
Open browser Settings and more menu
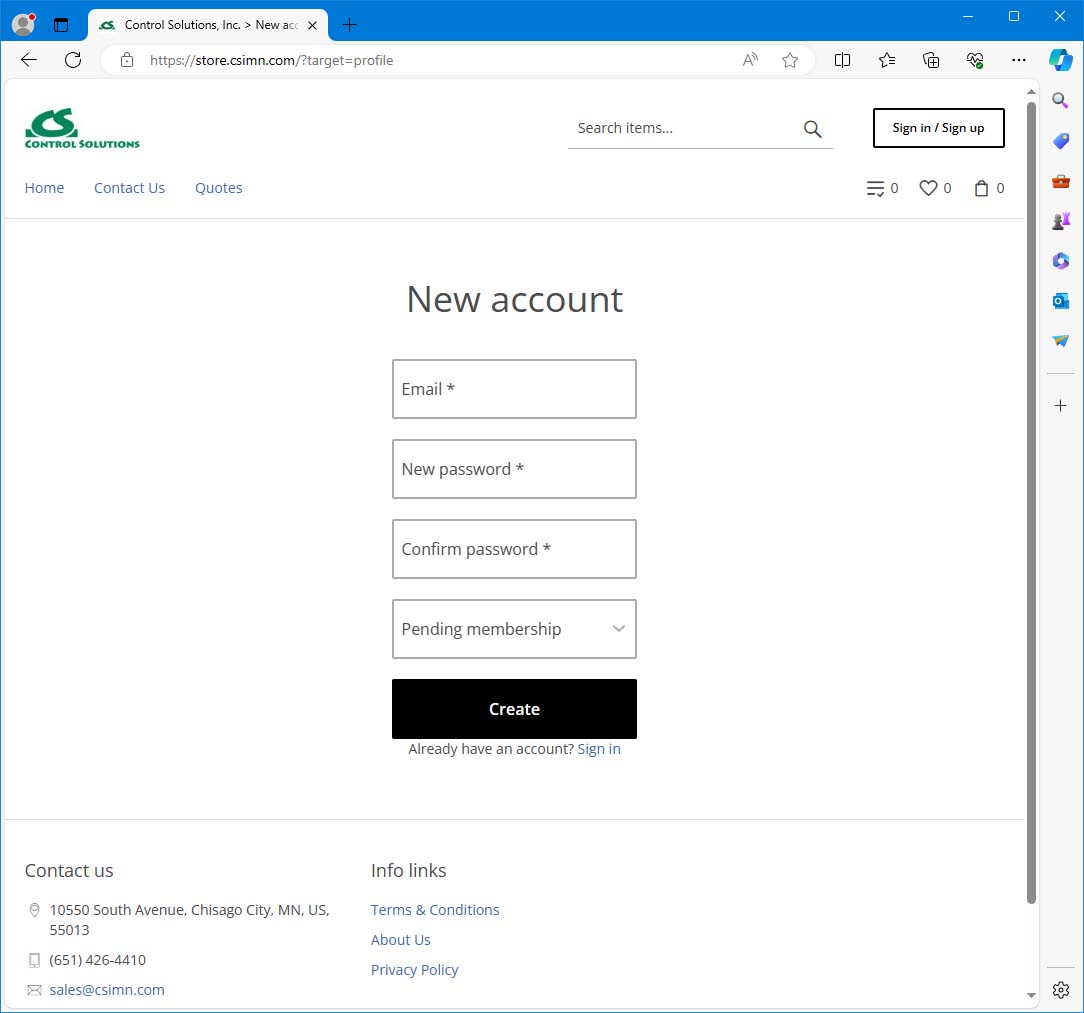tap(1019, 60)
